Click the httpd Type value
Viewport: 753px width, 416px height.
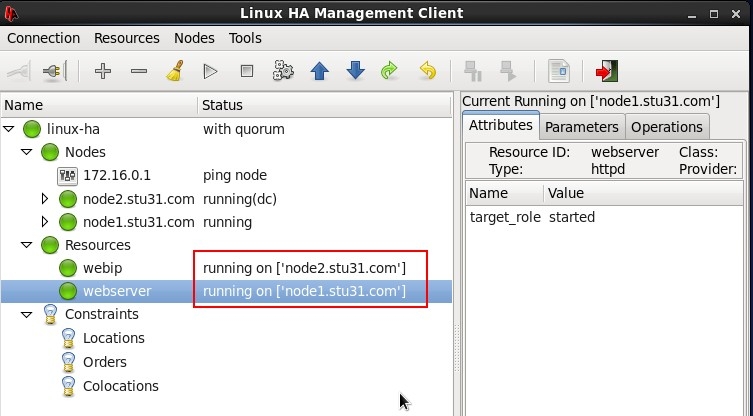pos(607,169)
